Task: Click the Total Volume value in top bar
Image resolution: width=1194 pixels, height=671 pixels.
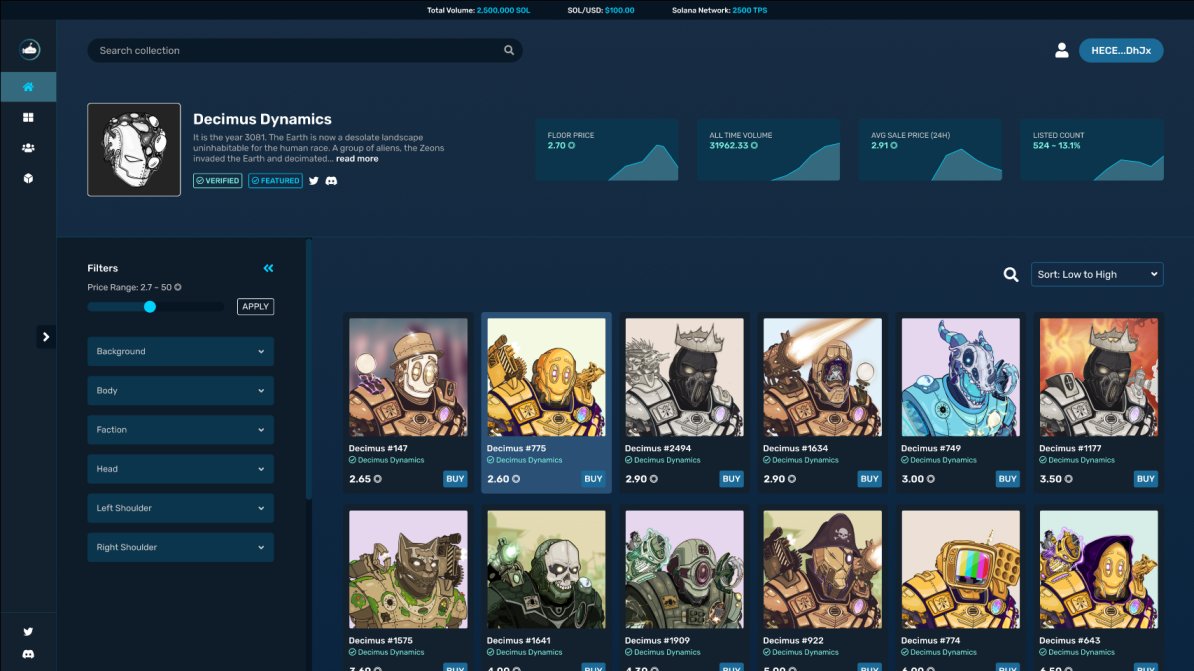Action: tap(503, 11)
